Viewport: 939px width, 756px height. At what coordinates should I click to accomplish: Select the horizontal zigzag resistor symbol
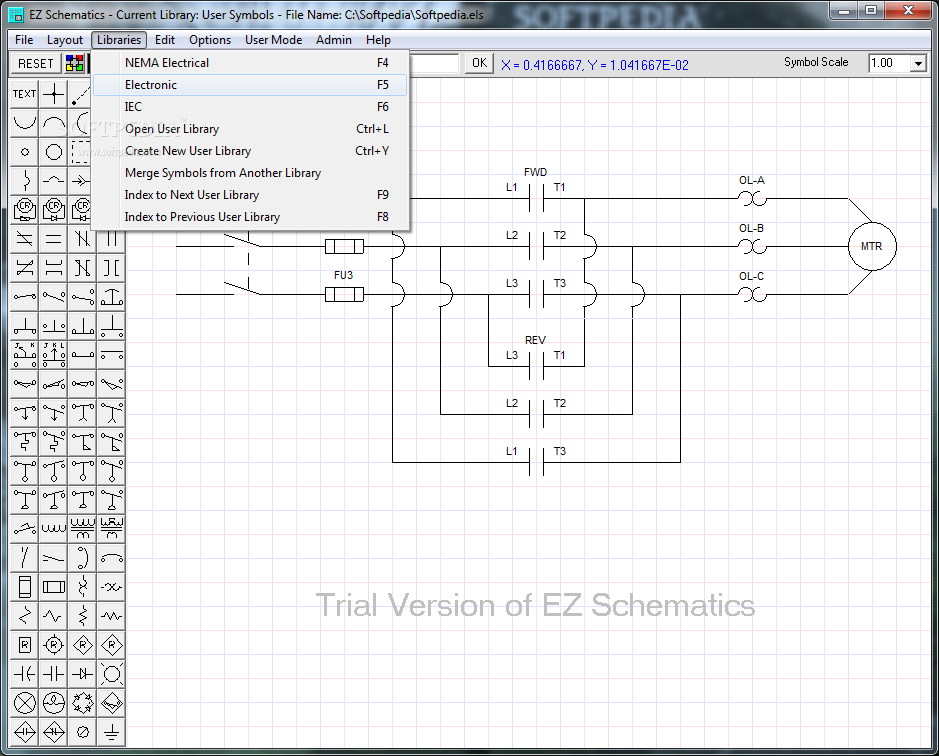pyautogui.click(x=111, y=616)
